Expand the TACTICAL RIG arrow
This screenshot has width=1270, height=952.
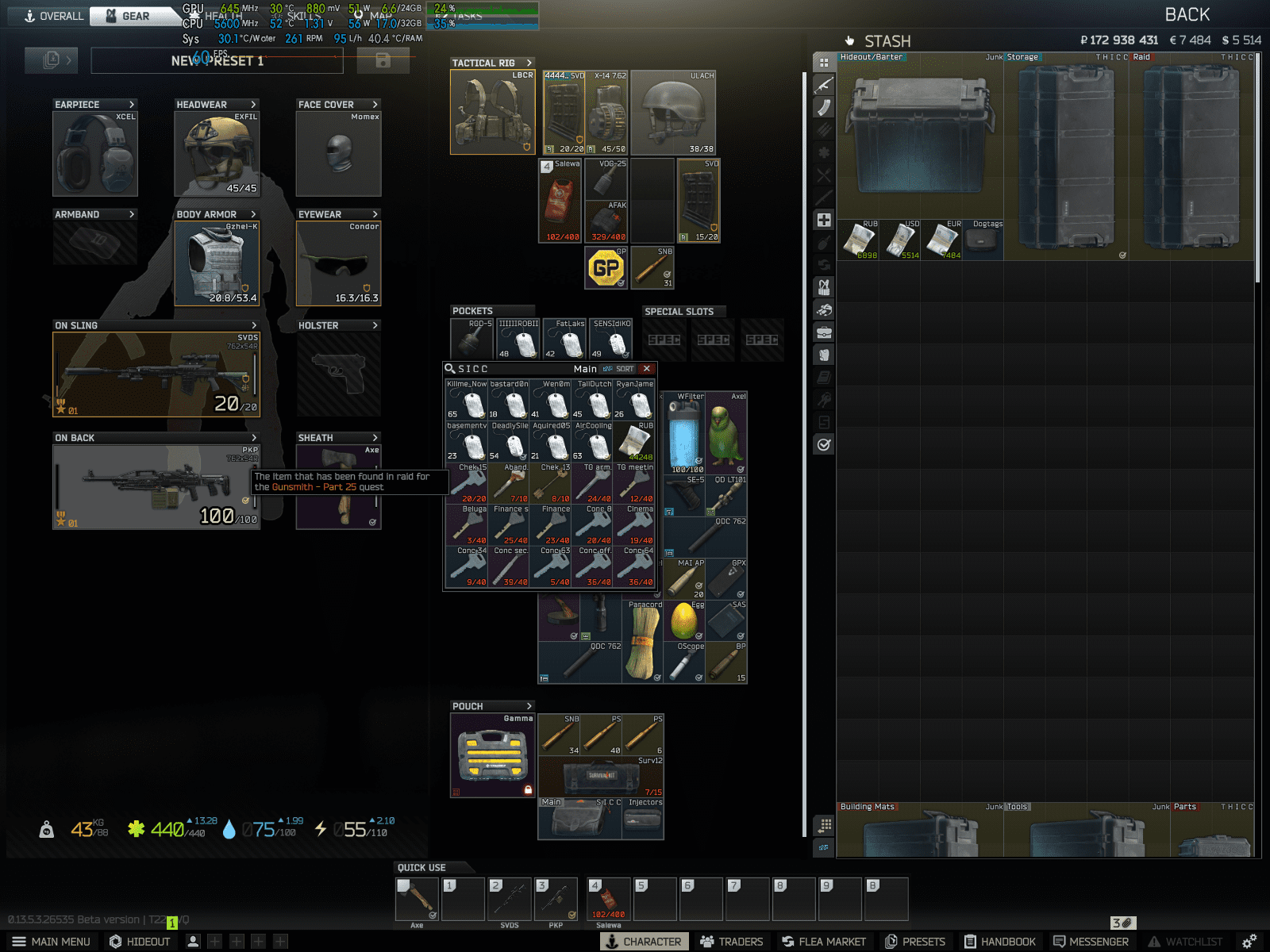pyautogui.click(x=529, y=63)
